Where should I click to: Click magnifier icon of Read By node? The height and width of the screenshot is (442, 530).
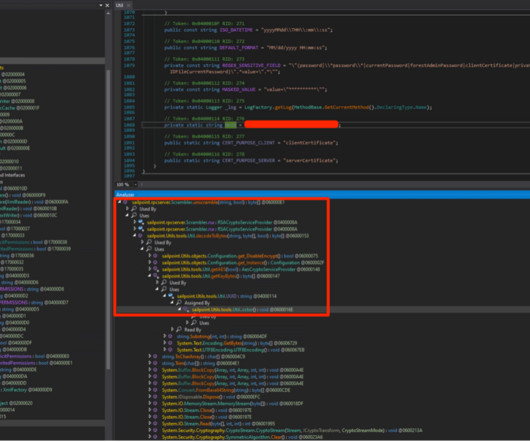pyautogui.click(x=179, y=329)
